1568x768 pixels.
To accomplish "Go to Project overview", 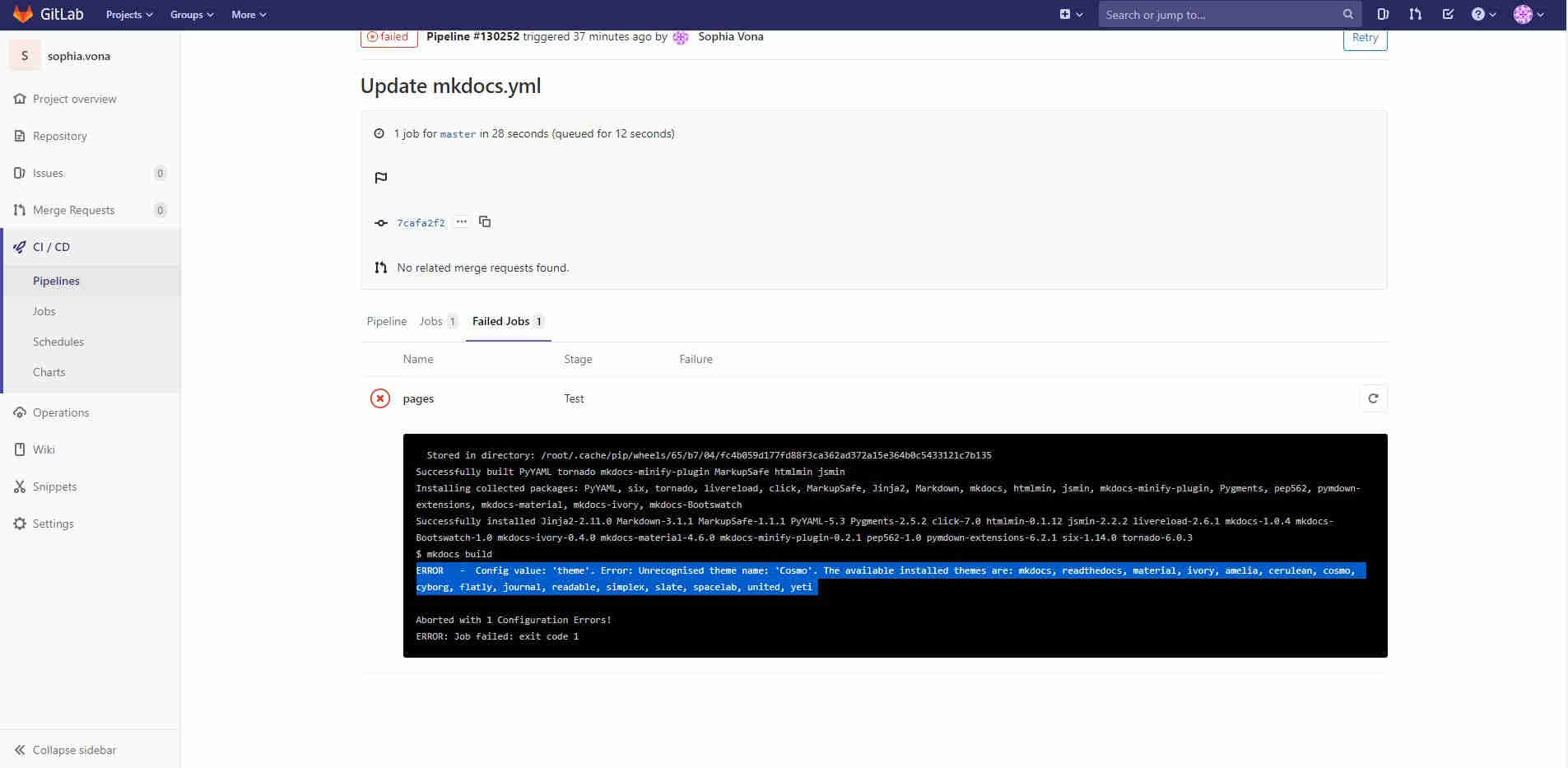I will (74, 99).
